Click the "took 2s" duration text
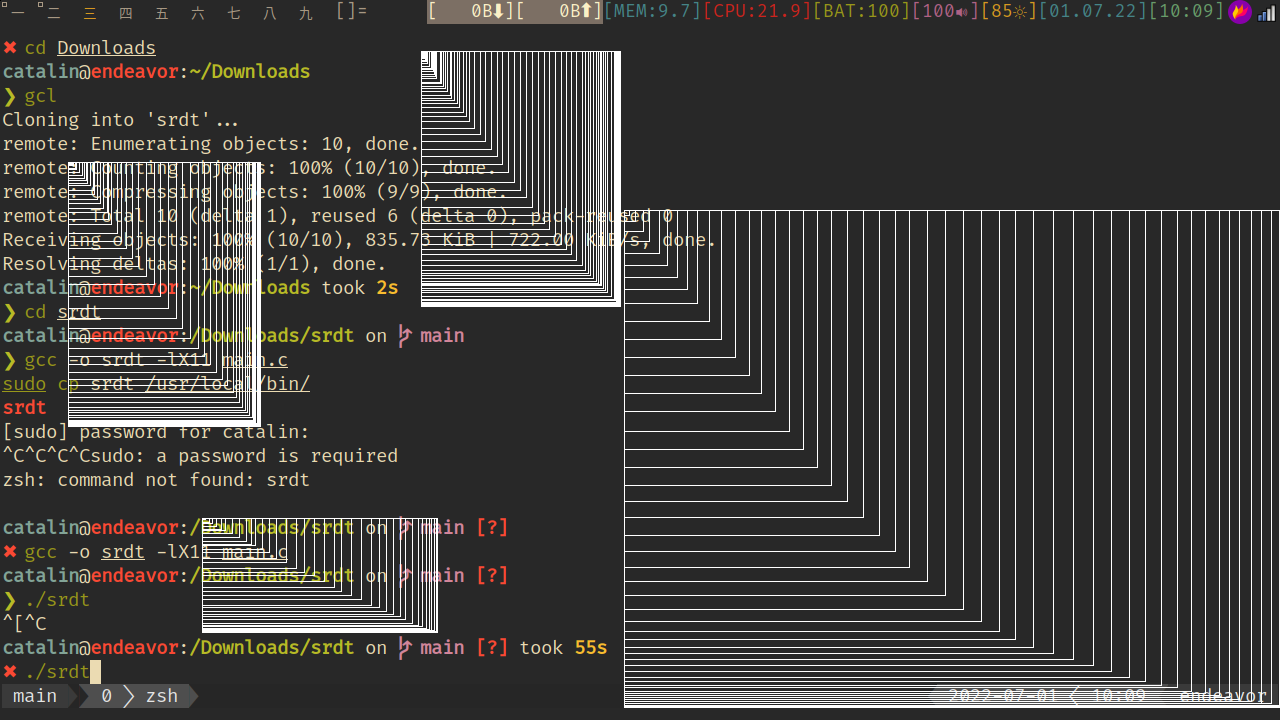Viewport: 1280px width, 720px height. pos(360,288)
